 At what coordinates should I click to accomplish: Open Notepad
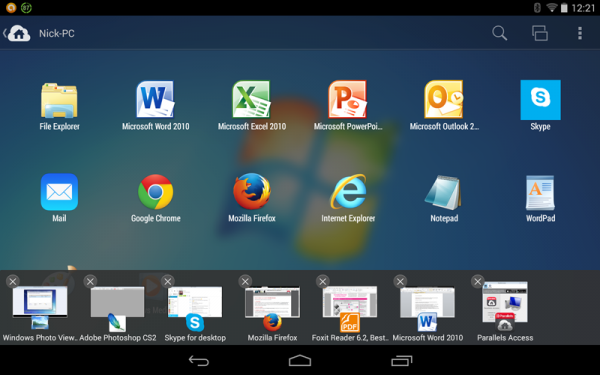444,192
